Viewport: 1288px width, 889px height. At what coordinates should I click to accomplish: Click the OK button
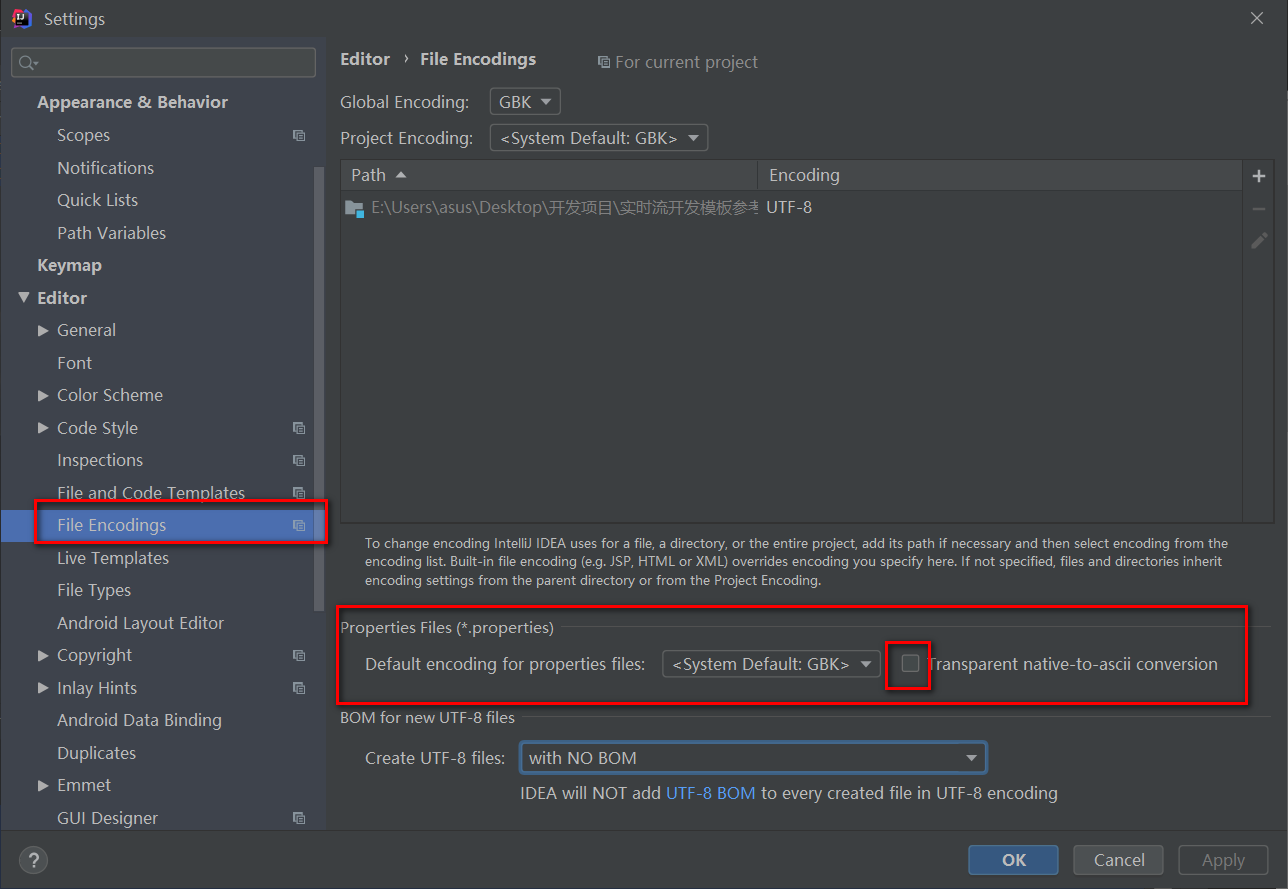(1013, 860)
